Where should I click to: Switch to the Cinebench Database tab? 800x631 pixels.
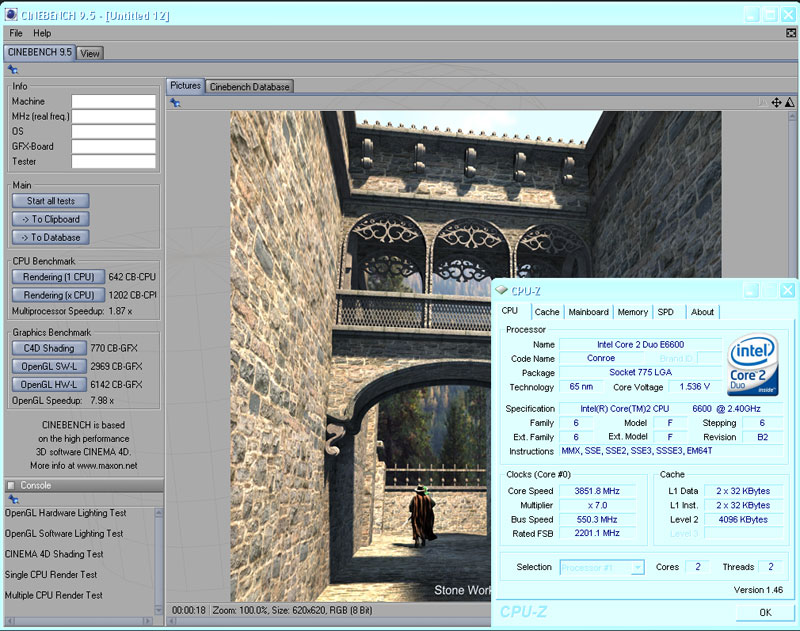[249, 86]
